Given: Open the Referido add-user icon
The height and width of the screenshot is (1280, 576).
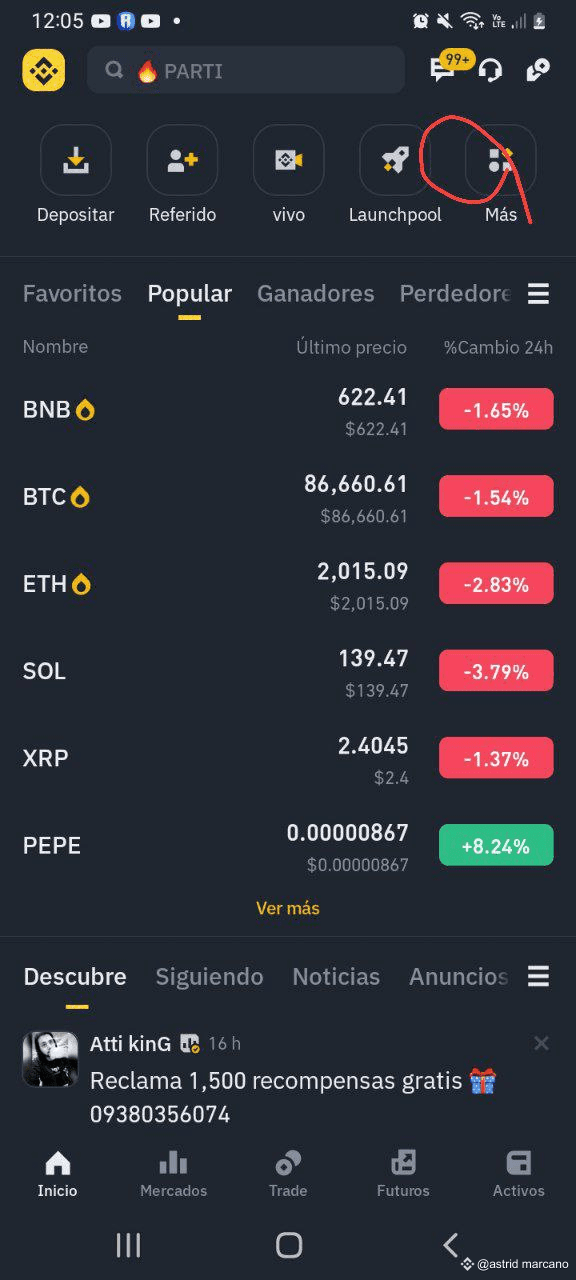Looking at the screenshot, I should (x=182, y=160).
